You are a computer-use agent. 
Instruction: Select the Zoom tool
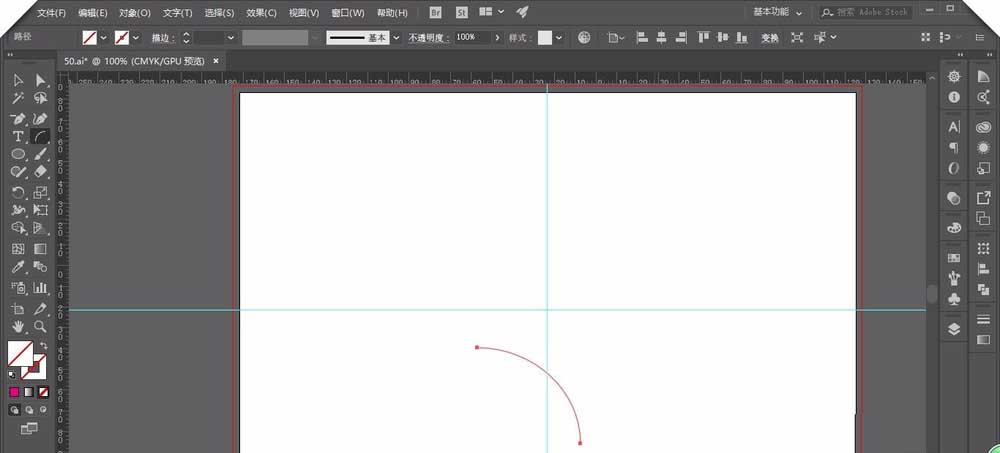click(40, 327)
